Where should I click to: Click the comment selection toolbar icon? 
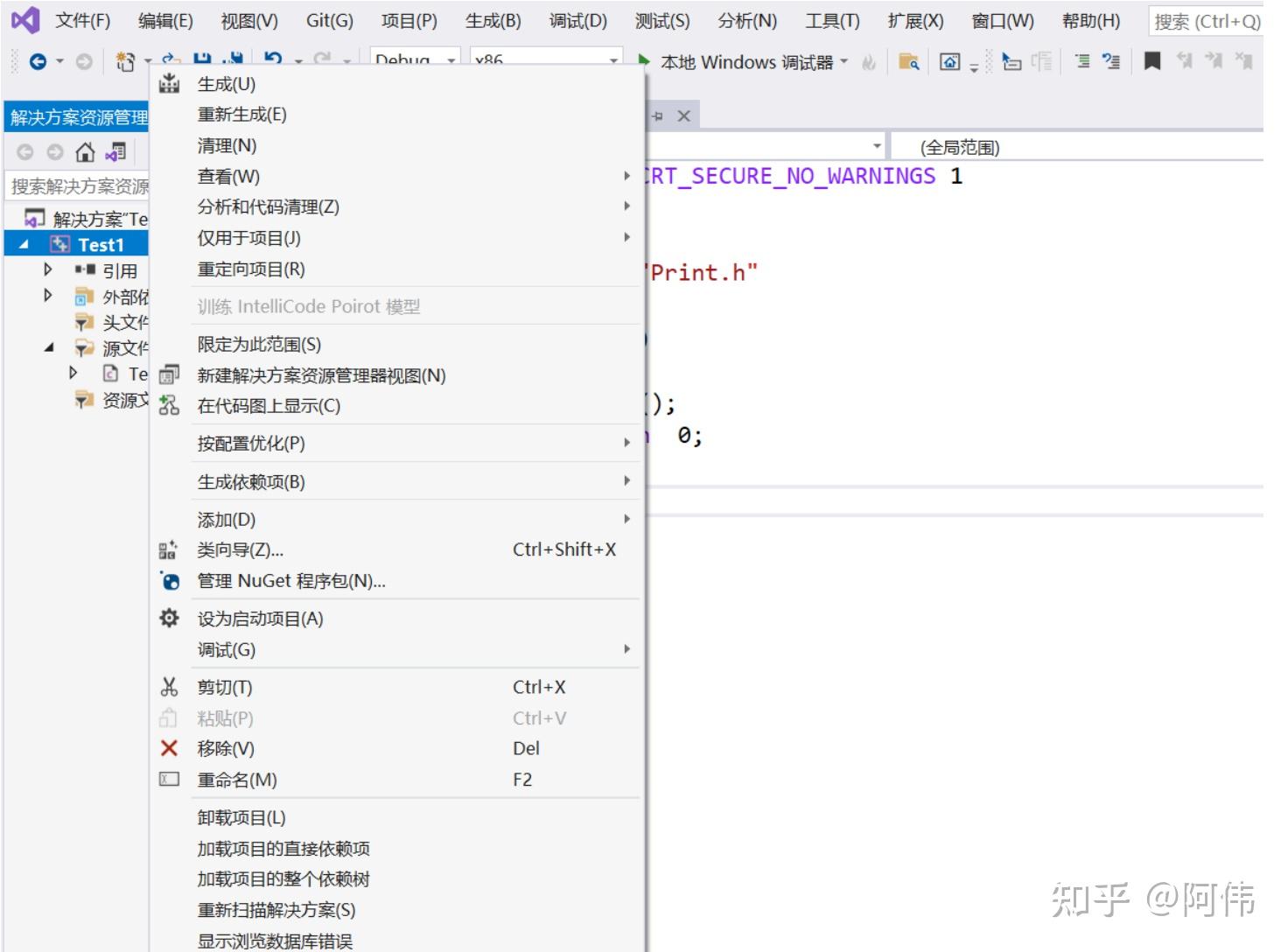tap(1111, 61)
